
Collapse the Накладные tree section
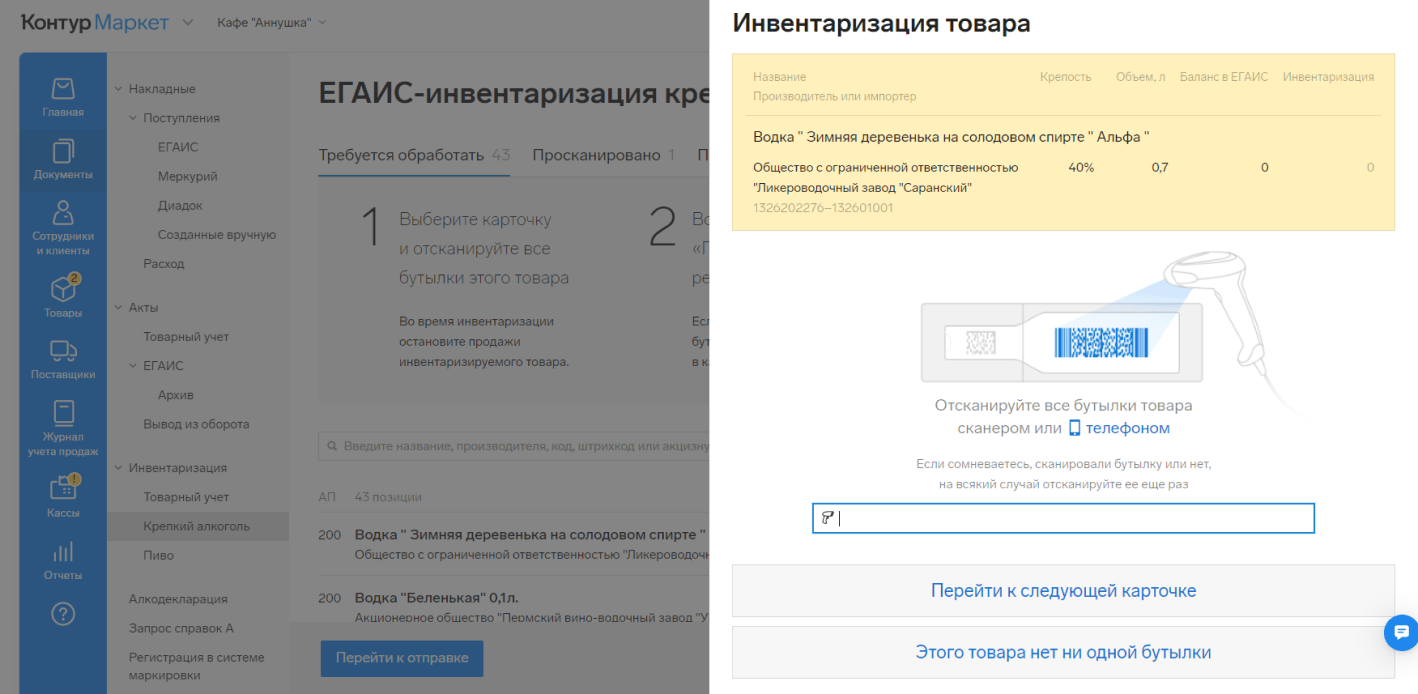tap(119, 89)
